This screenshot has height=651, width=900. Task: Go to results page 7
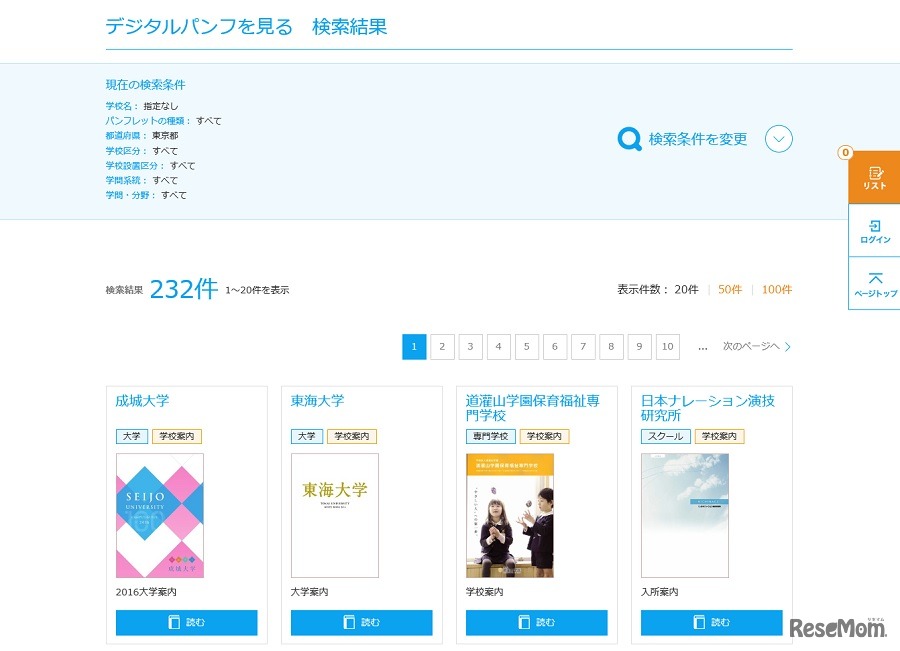point(583,347)
